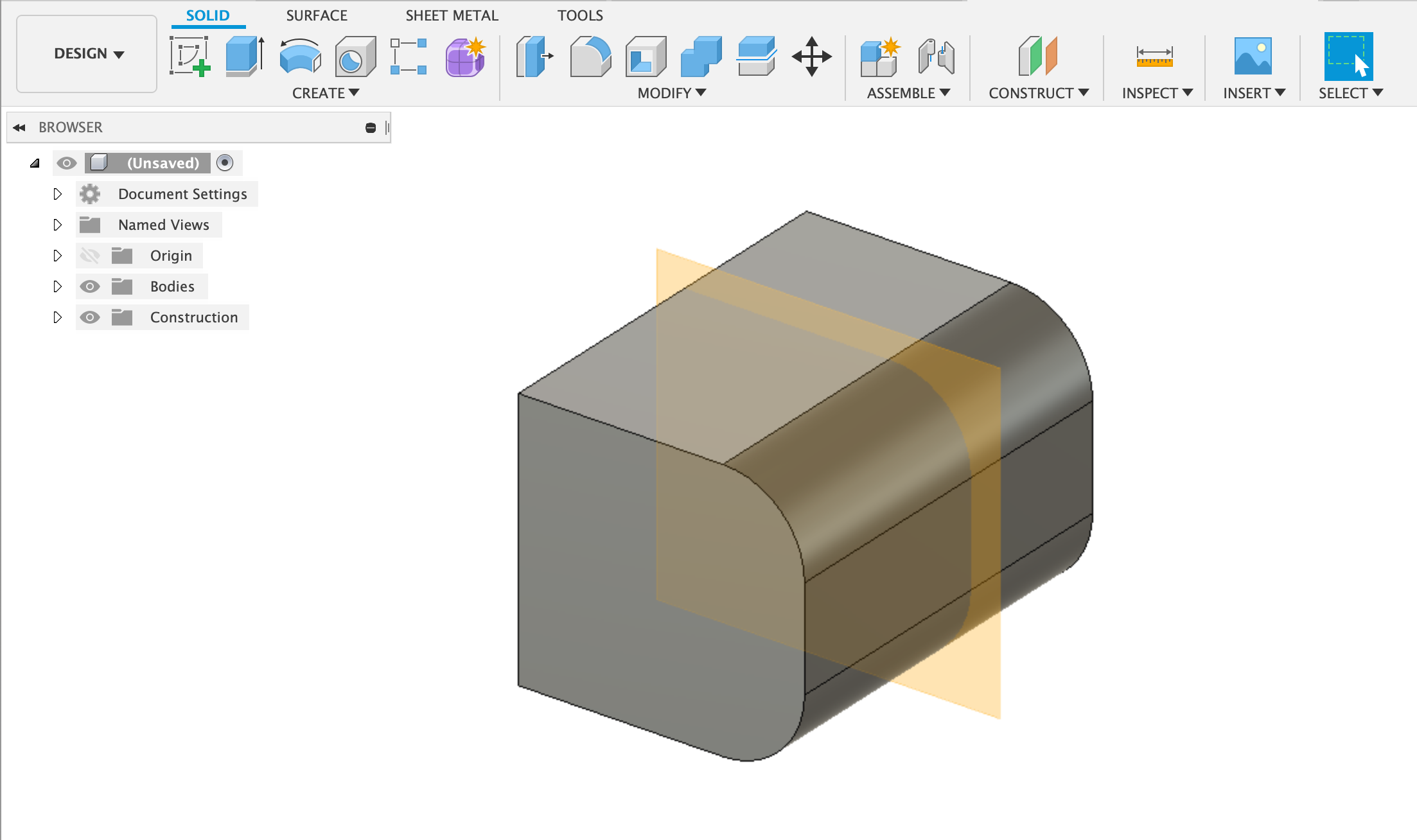
Task: Select the Extrude tool
Action: click(245, 57)
